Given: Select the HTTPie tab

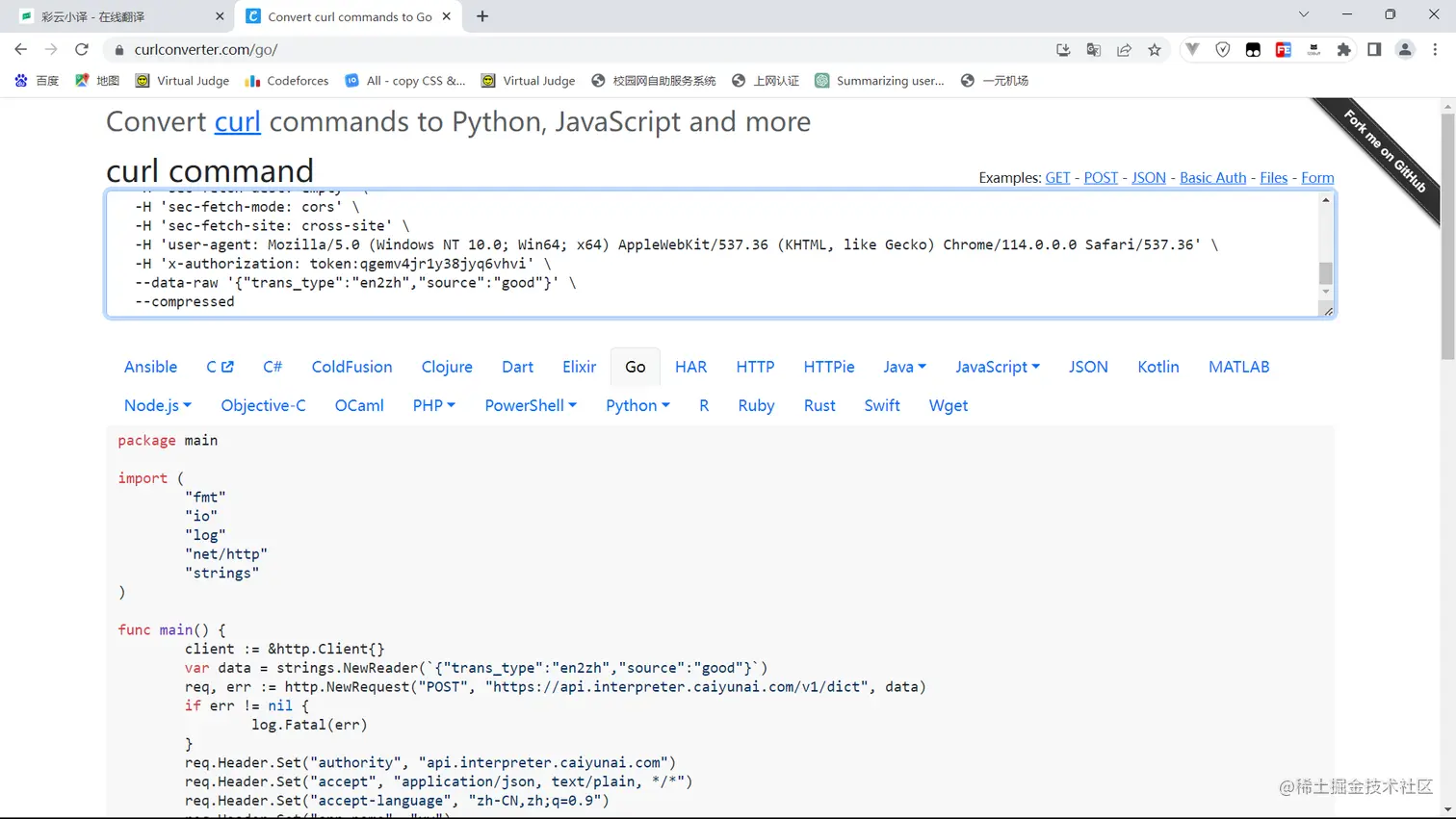Looking at the screenshot, I should [829, 367].
